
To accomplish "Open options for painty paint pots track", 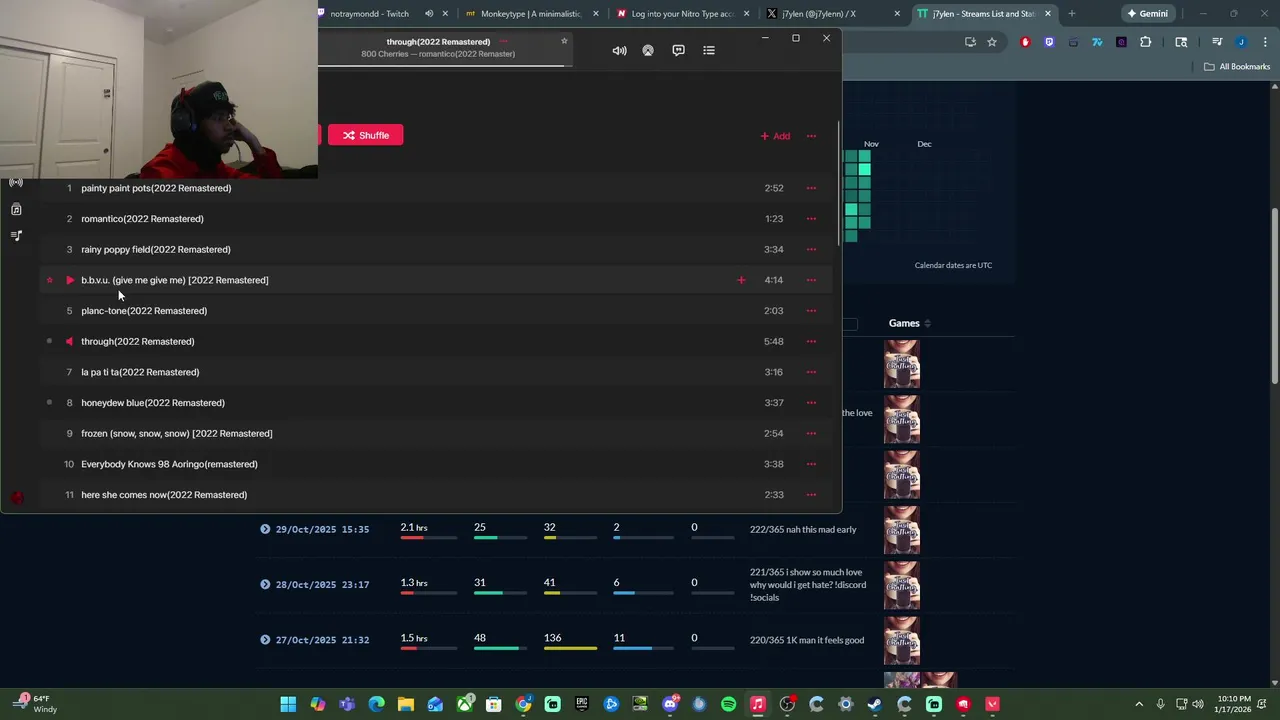I will (x=811, y=188).
